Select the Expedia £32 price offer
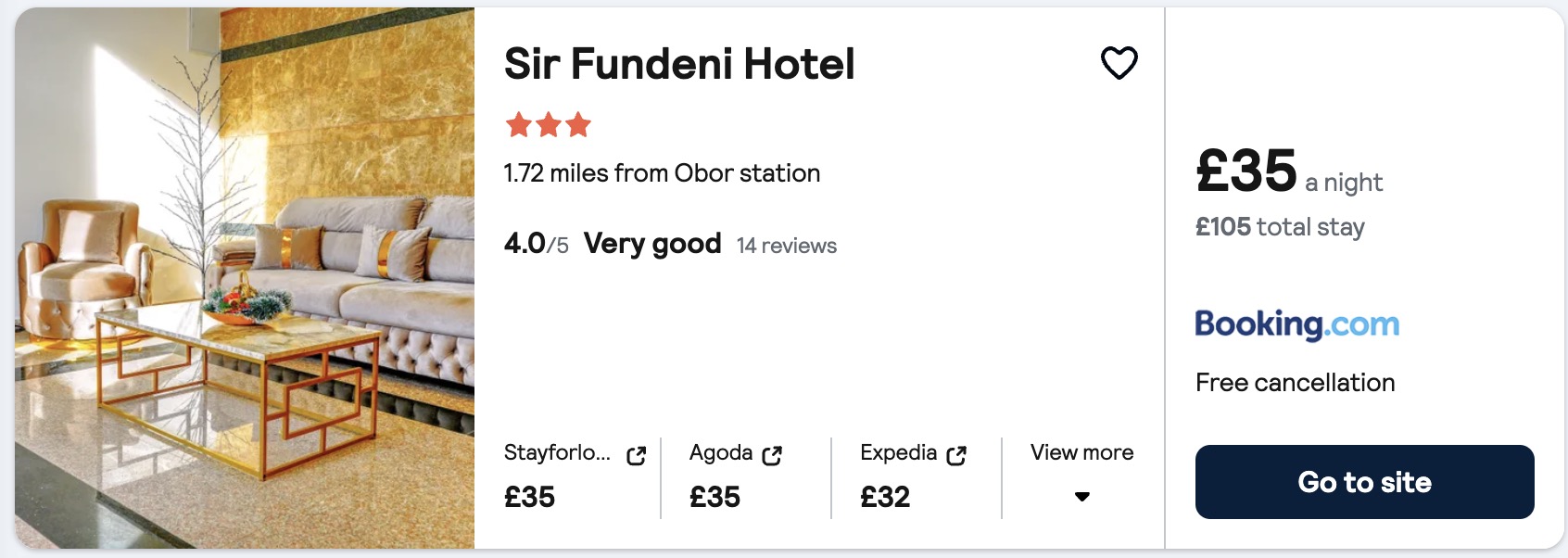The image size is (1568, 558). click(914, 477)
